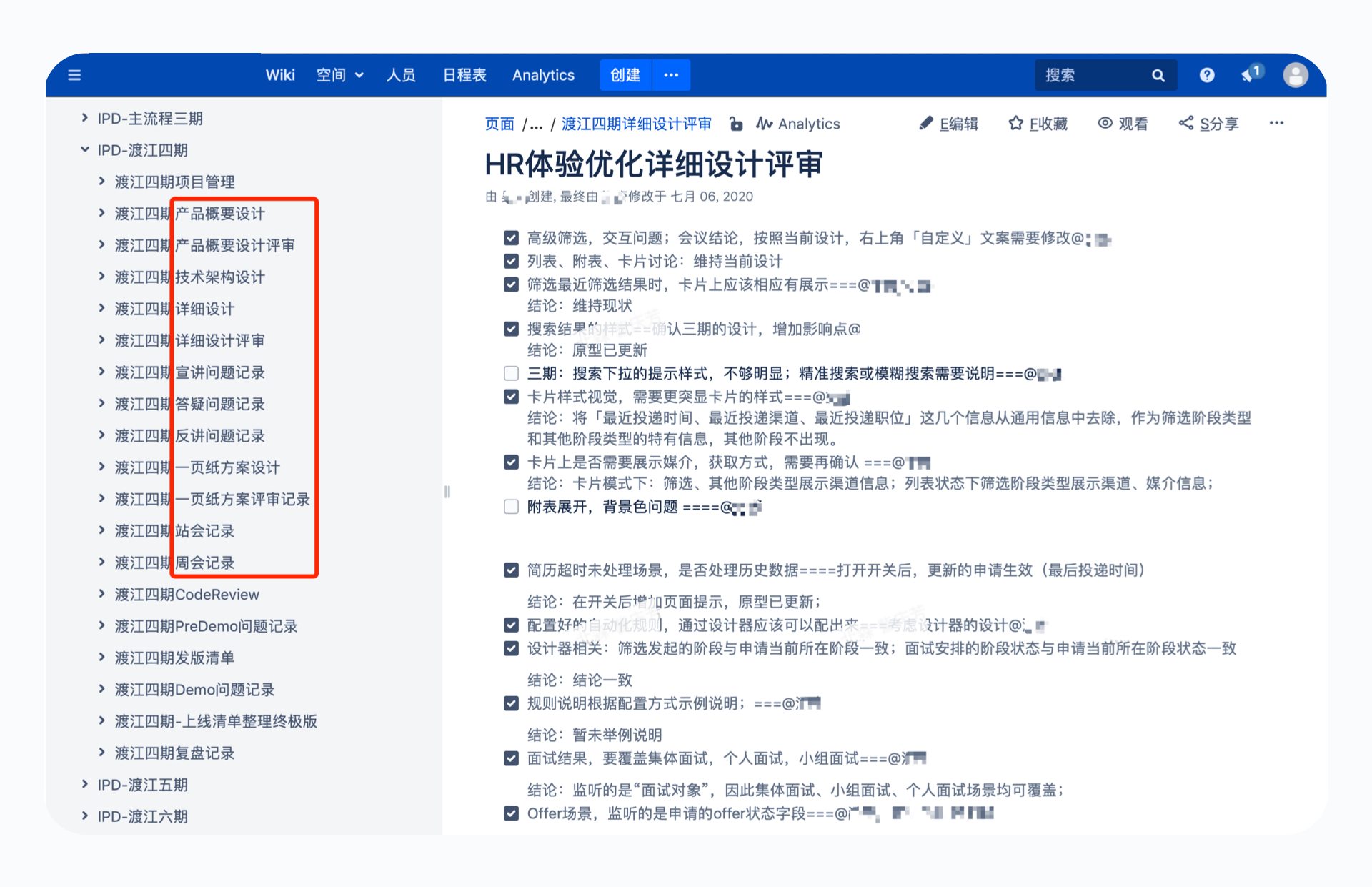1372x887 pixels.
Task: Open the 空间 dropdown menu
Action: (x=339, y=75)
